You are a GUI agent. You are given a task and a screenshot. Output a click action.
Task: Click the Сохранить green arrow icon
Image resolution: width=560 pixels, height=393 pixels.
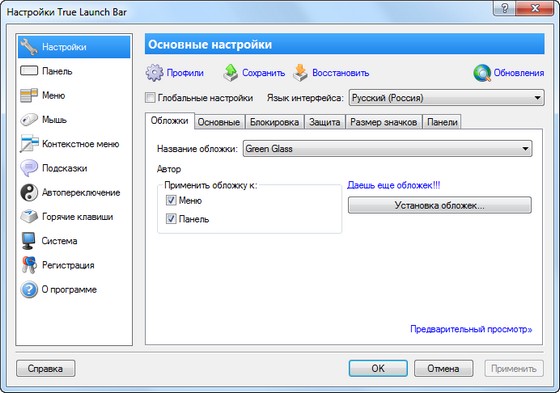(x=231, y=73)
